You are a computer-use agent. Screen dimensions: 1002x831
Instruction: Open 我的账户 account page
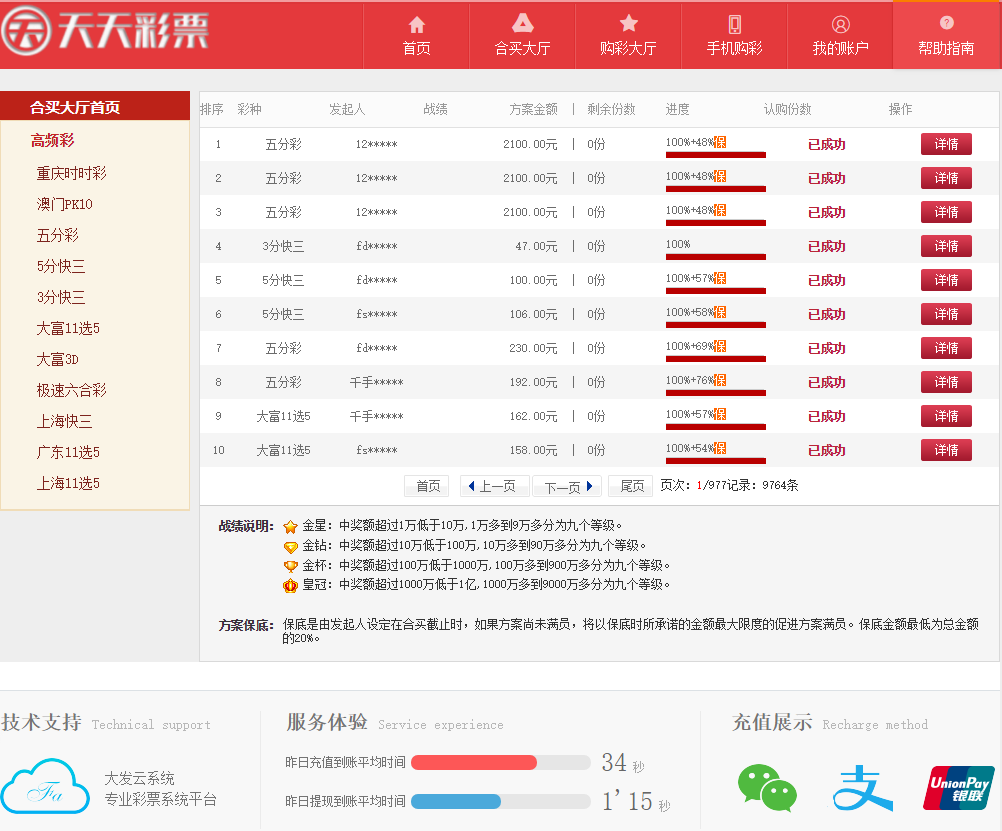point(840,35)
